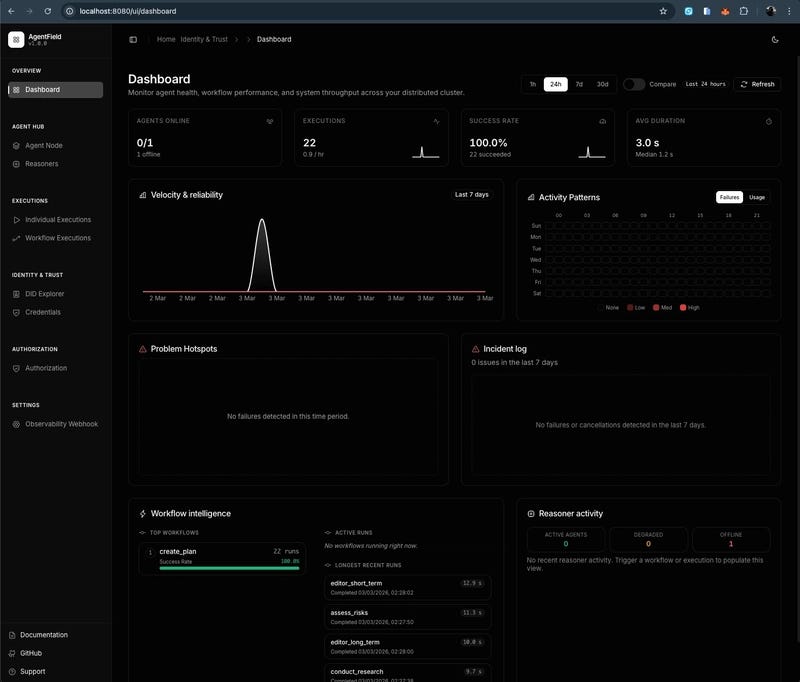Switch Activity Patterns to Usage
Screen dimensions: 800x682
(757, 197)
